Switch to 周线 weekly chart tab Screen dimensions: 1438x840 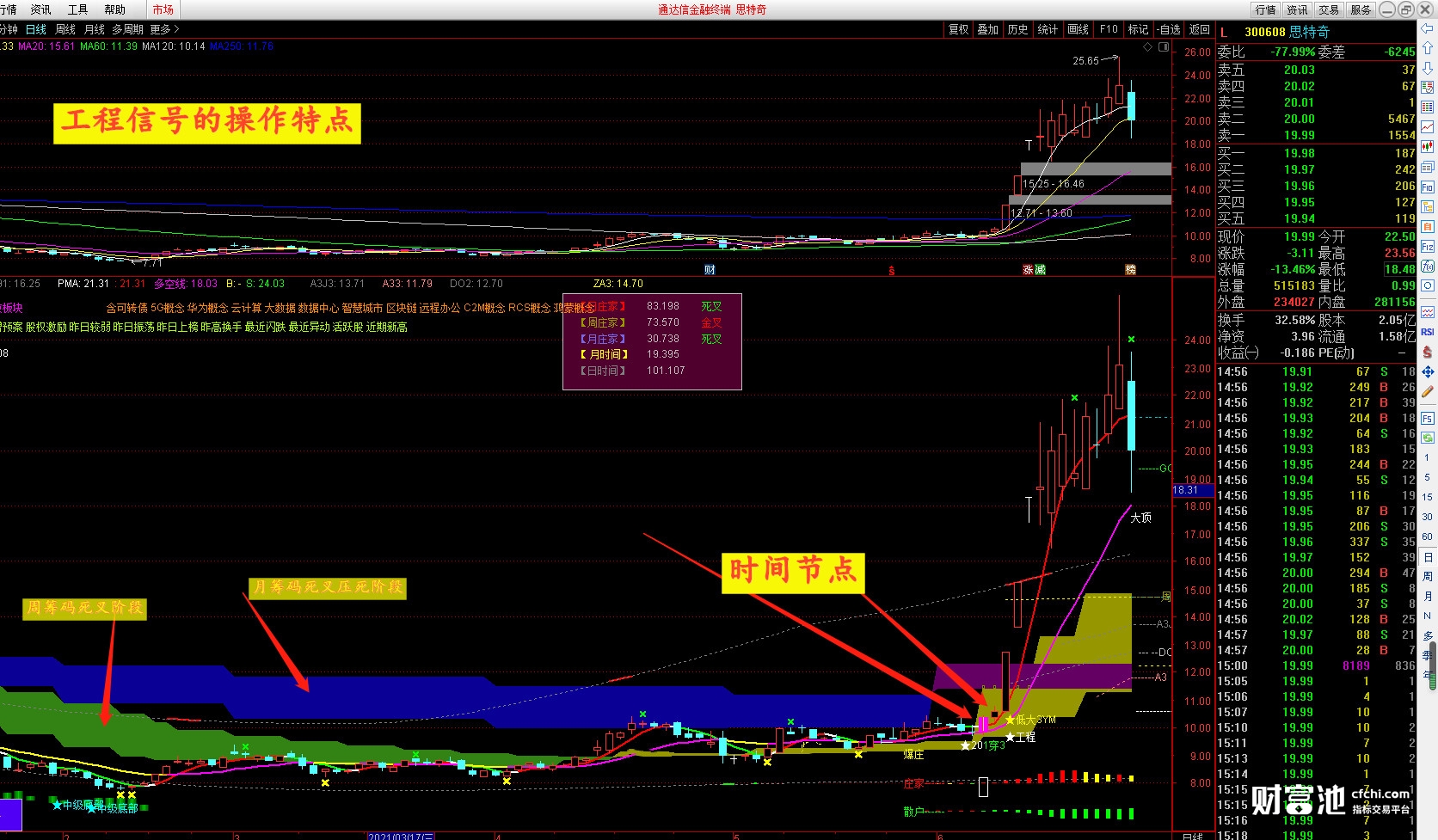click(x=65, y=29)
